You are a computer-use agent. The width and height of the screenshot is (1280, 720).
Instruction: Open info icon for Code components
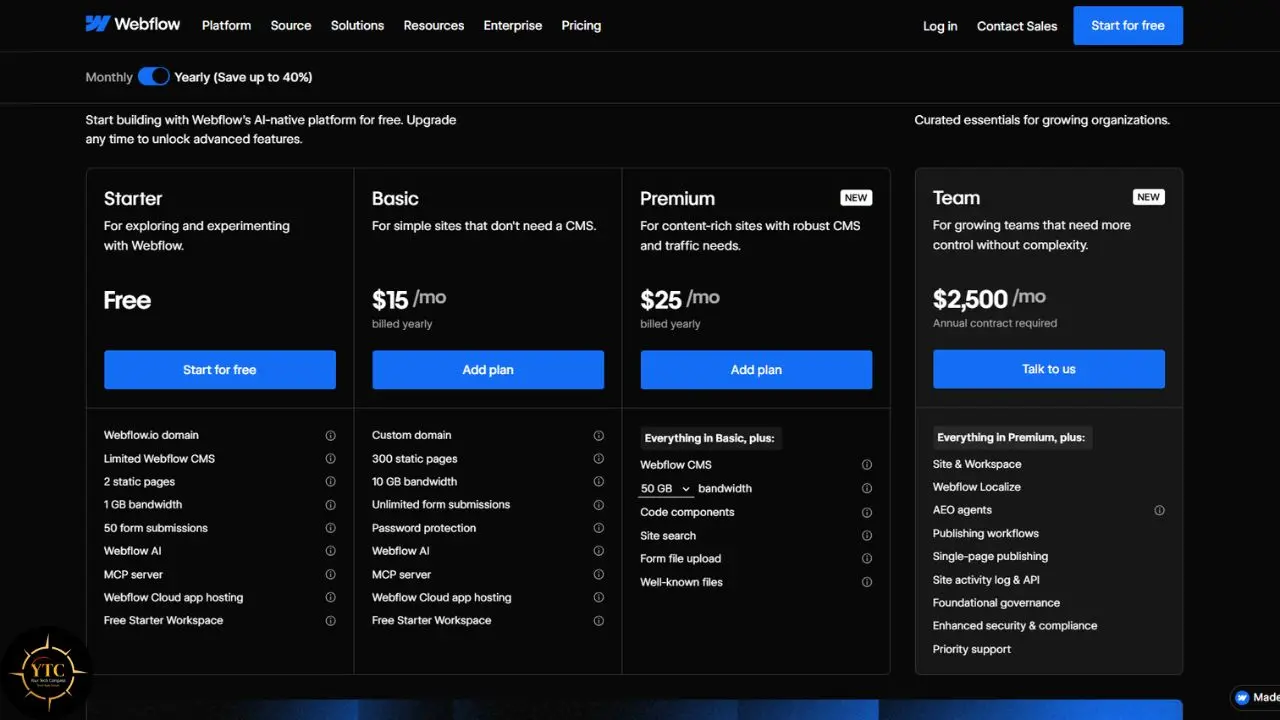coord(866,513)
